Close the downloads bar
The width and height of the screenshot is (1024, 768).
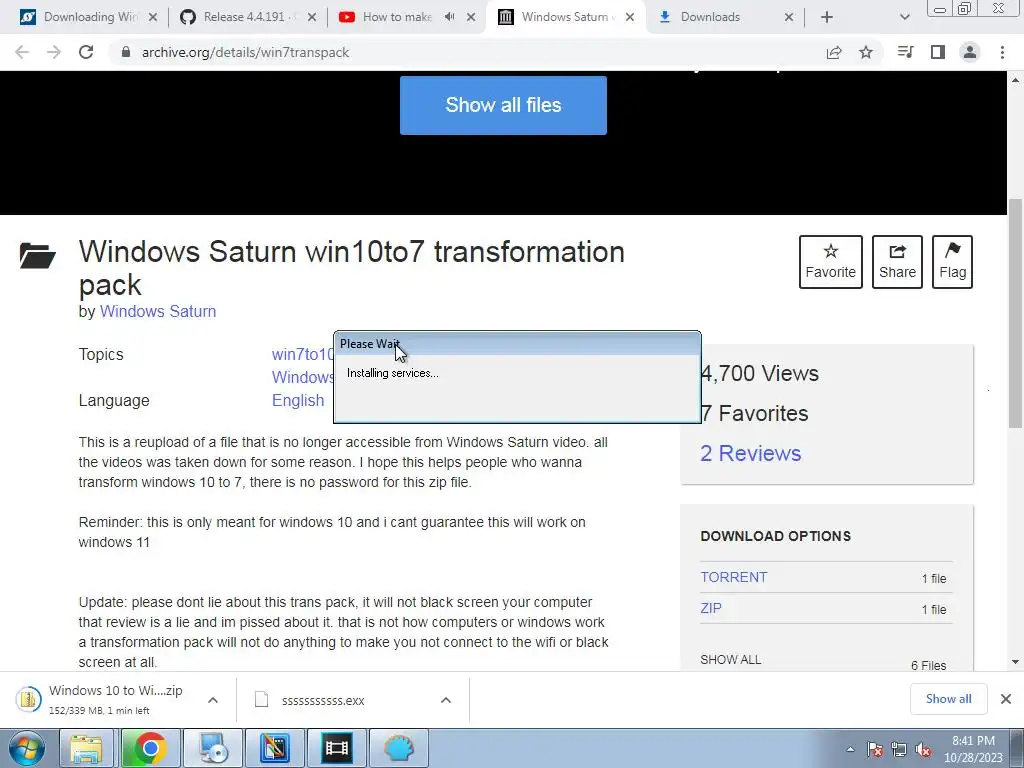tap(1006, 699)
